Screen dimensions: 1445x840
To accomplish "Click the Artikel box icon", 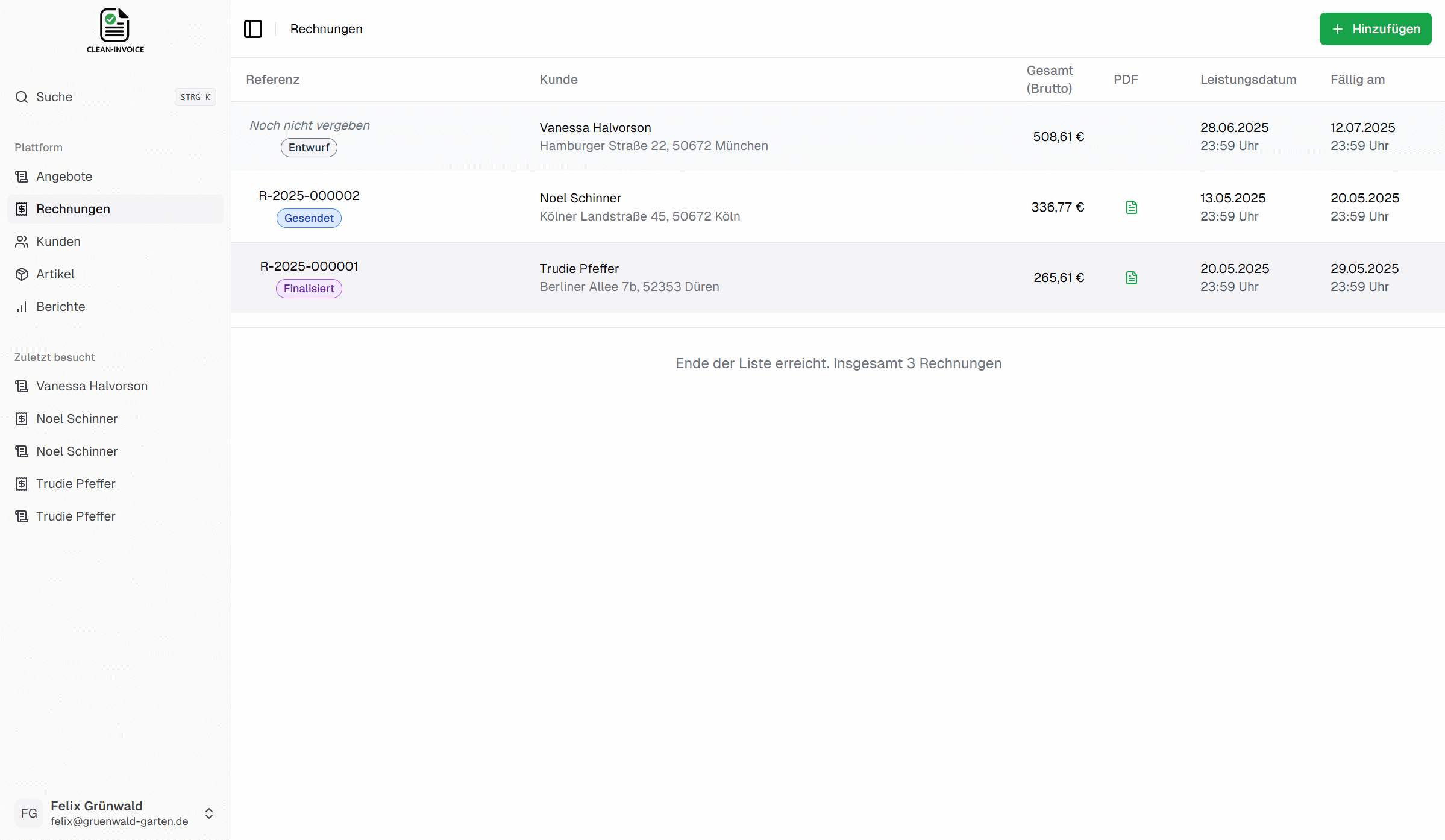I will click(22, 274).
